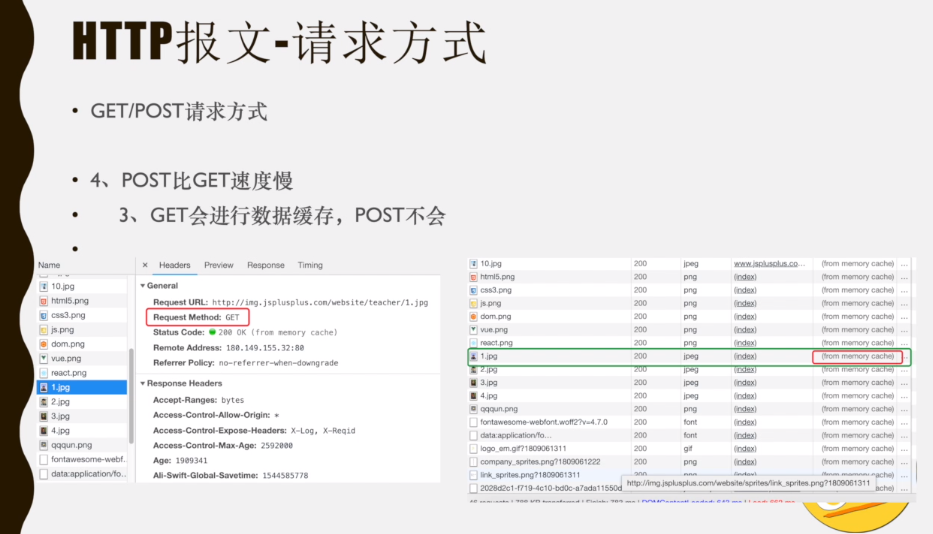Click react.png file icon in left list

[43, 373]
